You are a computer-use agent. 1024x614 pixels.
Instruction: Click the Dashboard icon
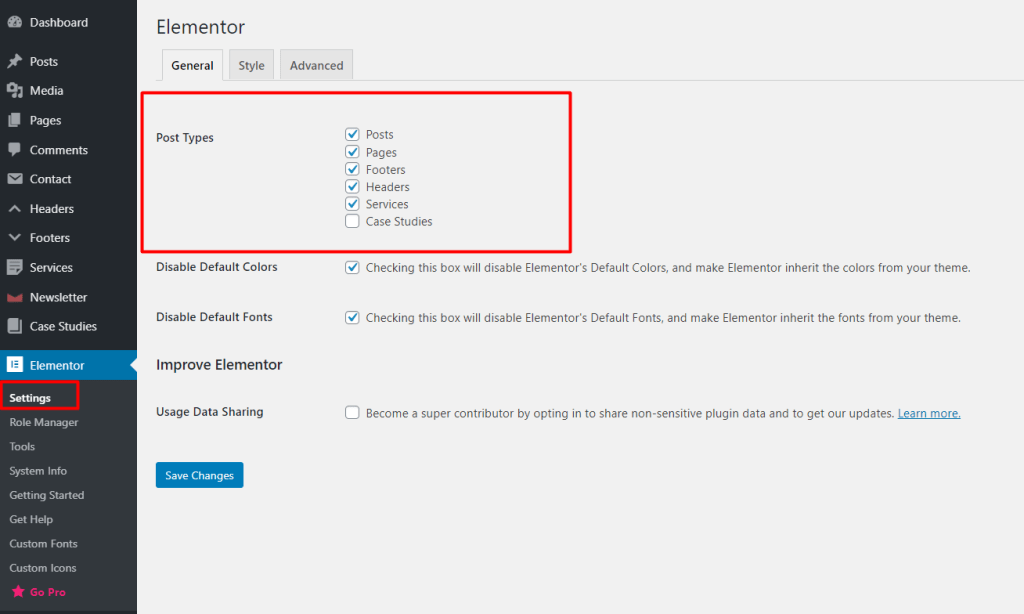coord(14,22)
